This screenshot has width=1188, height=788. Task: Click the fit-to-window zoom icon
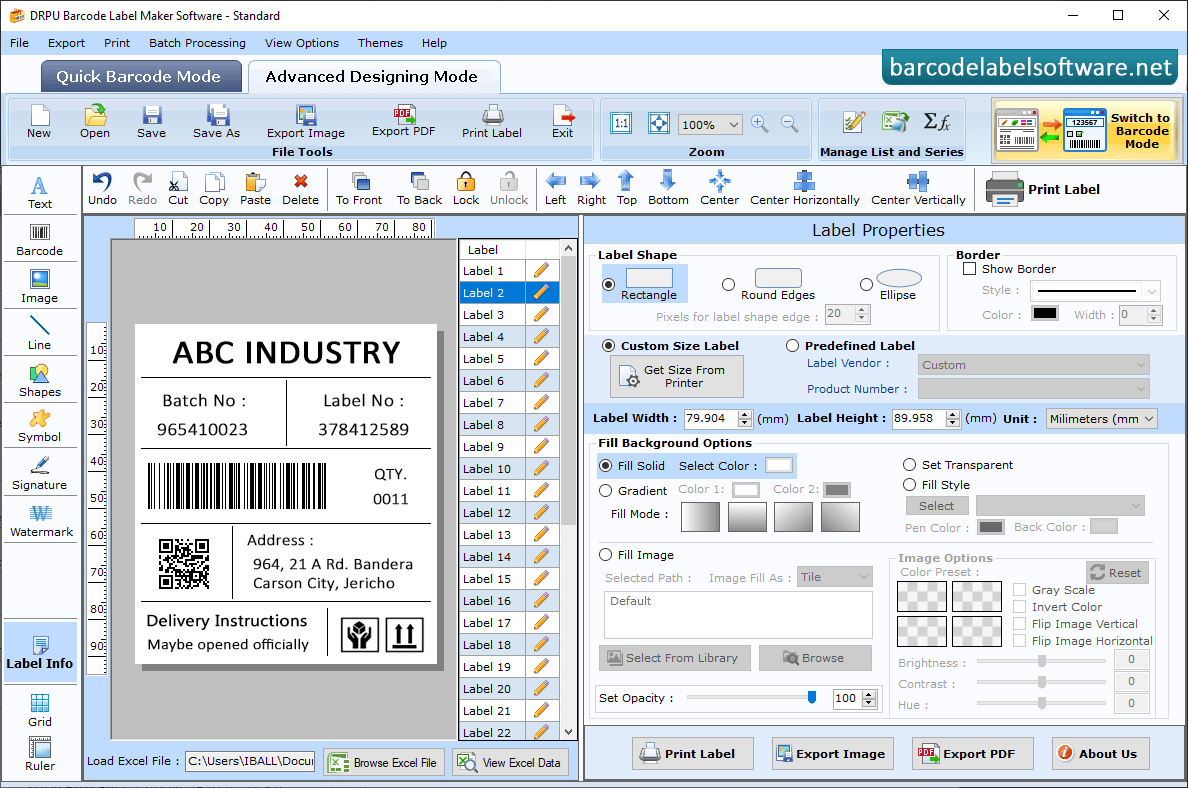coord(658,123)
